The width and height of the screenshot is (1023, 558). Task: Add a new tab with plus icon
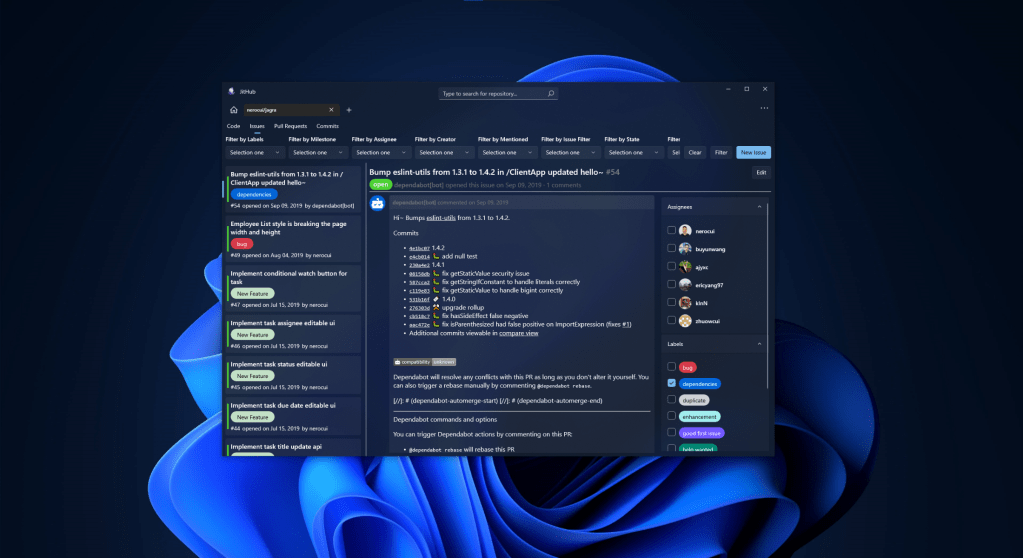[x=349, y=109]
